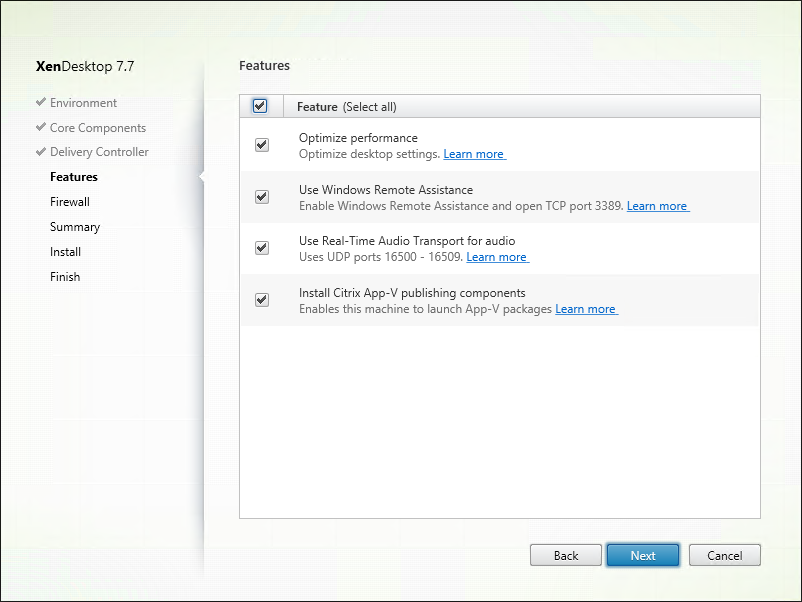Click Enable Windows Remote Assistance TCP 3389 description
Screen dimensions: 802x602
coord(461,206)
